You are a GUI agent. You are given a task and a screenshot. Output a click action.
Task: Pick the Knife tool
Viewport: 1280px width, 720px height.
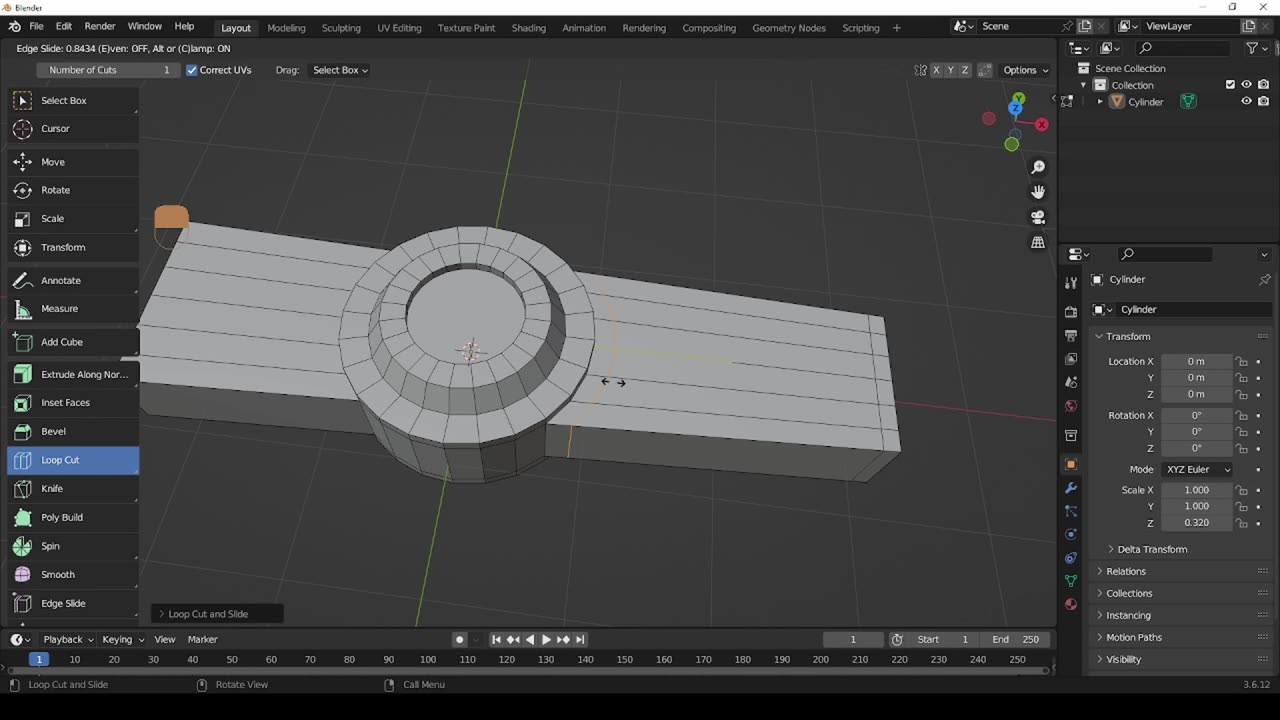(73, 489)
